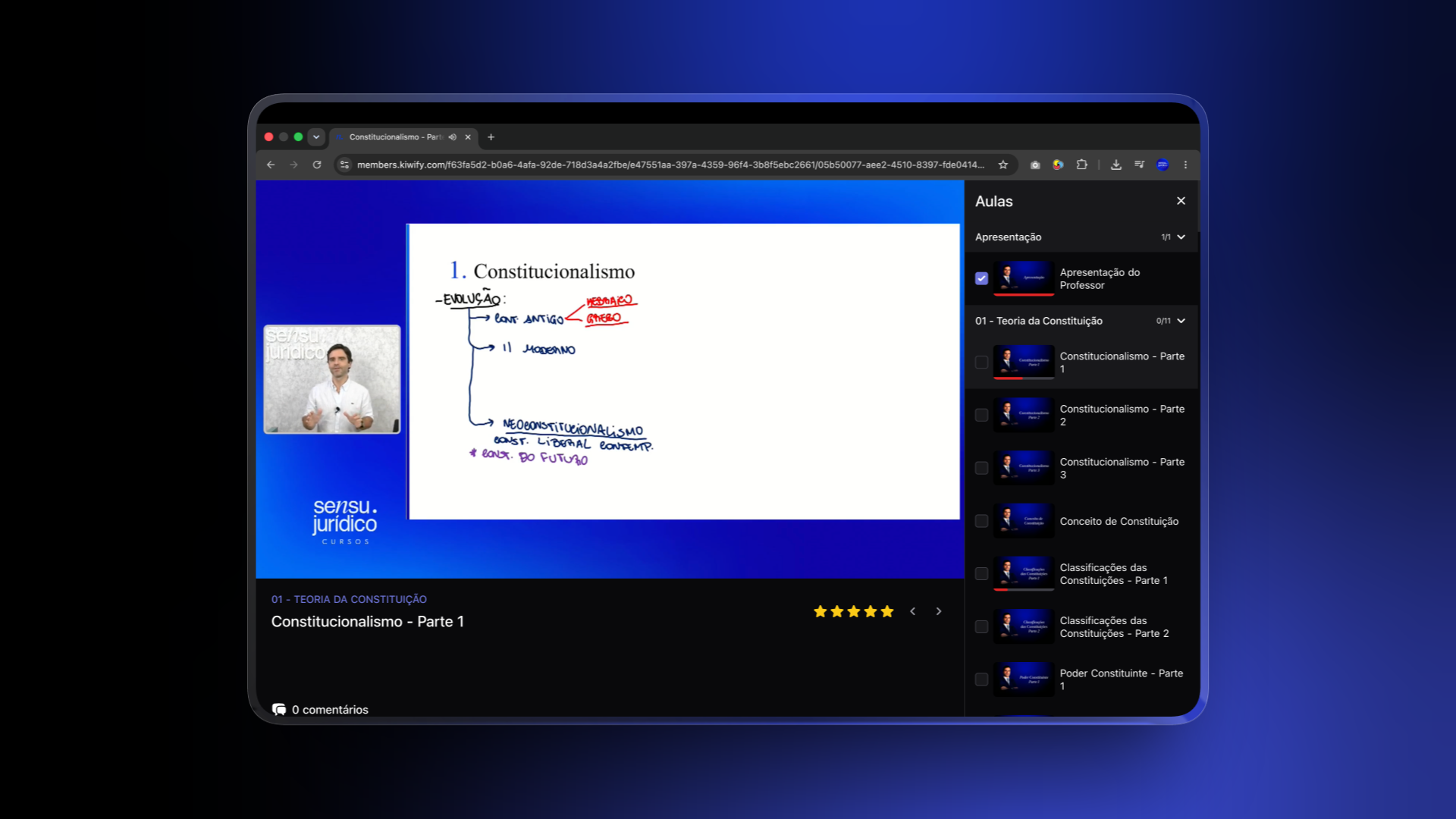Go to the previous lesson arrow
The image size is (1456, 819).
point(913,611)
